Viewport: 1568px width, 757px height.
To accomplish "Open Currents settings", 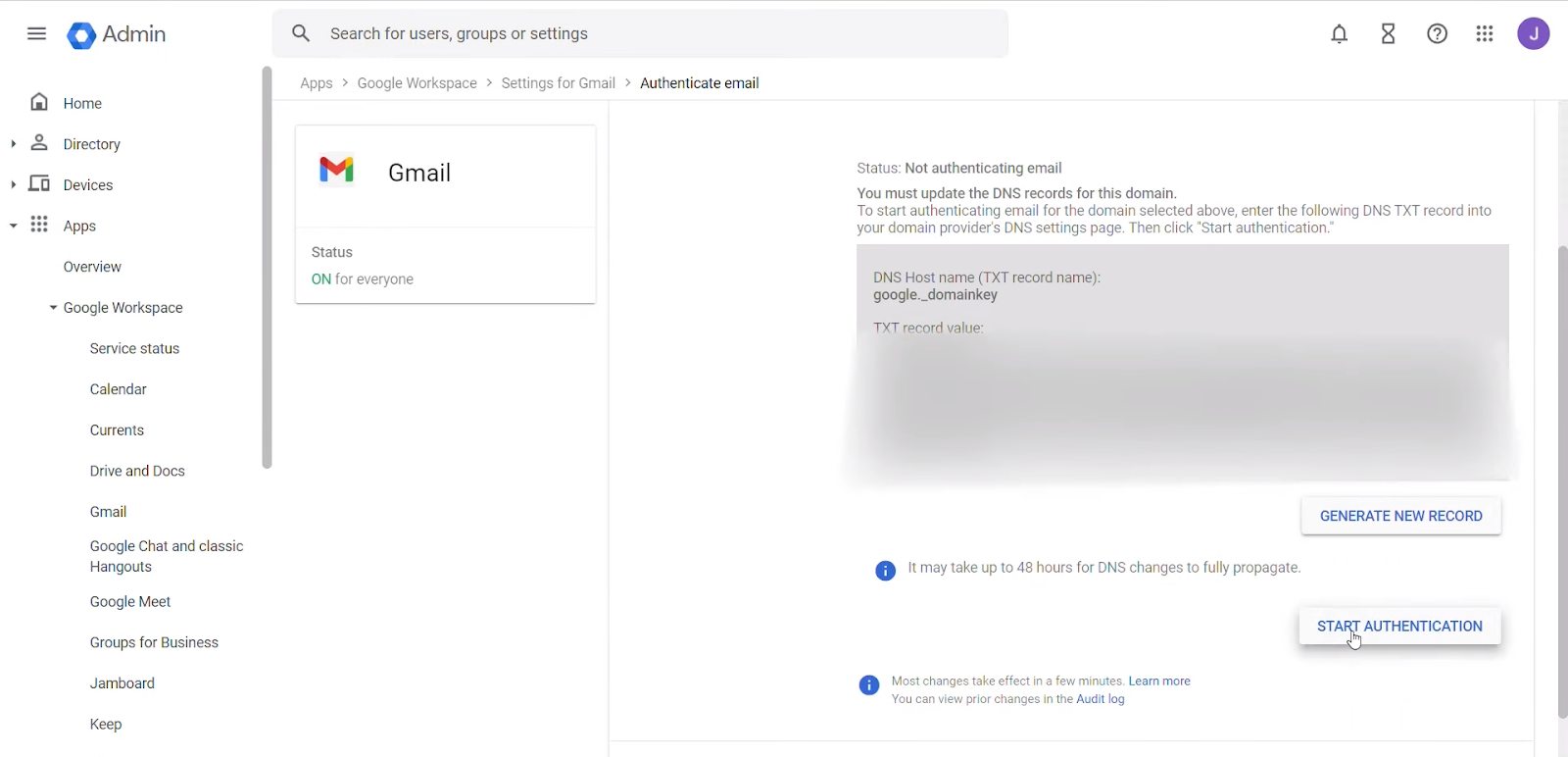I will 117,430.
